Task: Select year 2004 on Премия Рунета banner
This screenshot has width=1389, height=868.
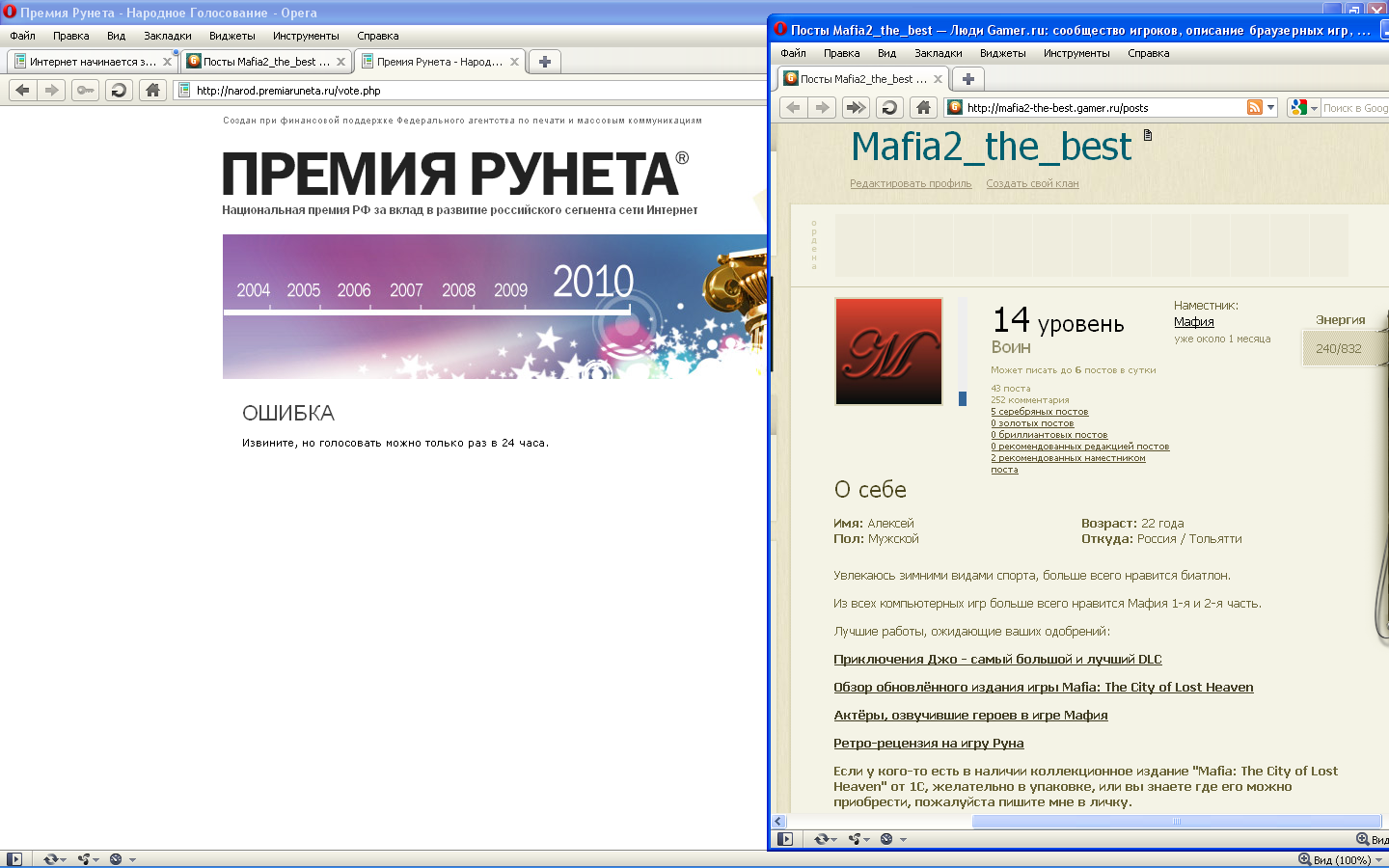Action: 254,290
